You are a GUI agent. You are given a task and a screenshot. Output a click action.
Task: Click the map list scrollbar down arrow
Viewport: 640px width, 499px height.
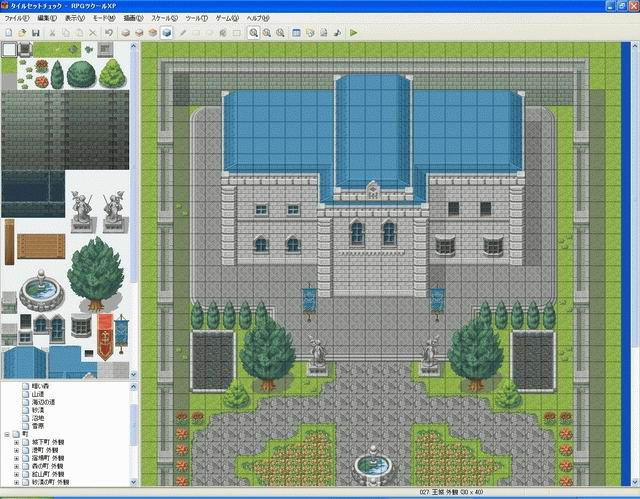point(131,481)
